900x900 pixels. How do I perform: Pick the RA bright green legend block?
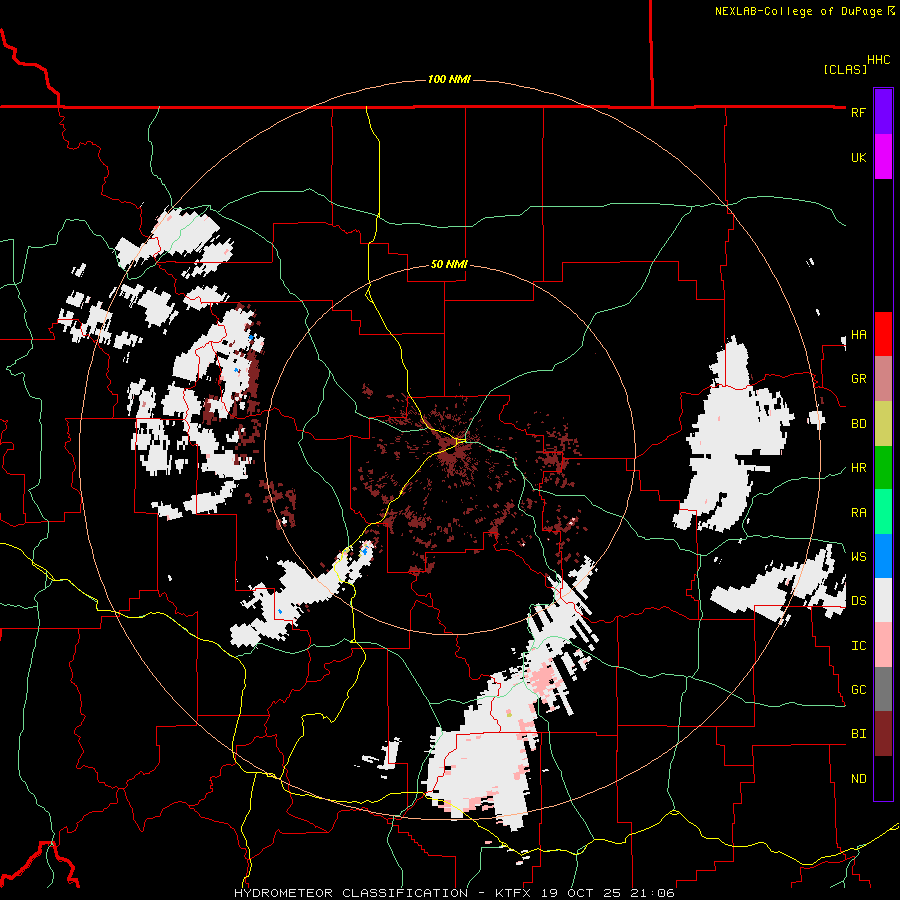[883, 512]
